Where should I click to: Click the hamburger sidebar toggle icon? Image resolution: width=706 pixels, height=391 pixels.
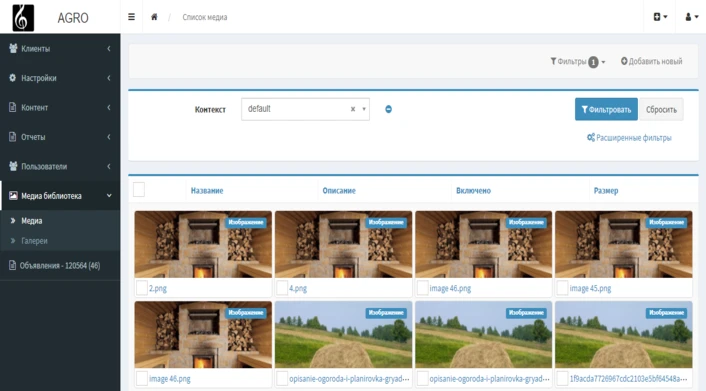131,17
